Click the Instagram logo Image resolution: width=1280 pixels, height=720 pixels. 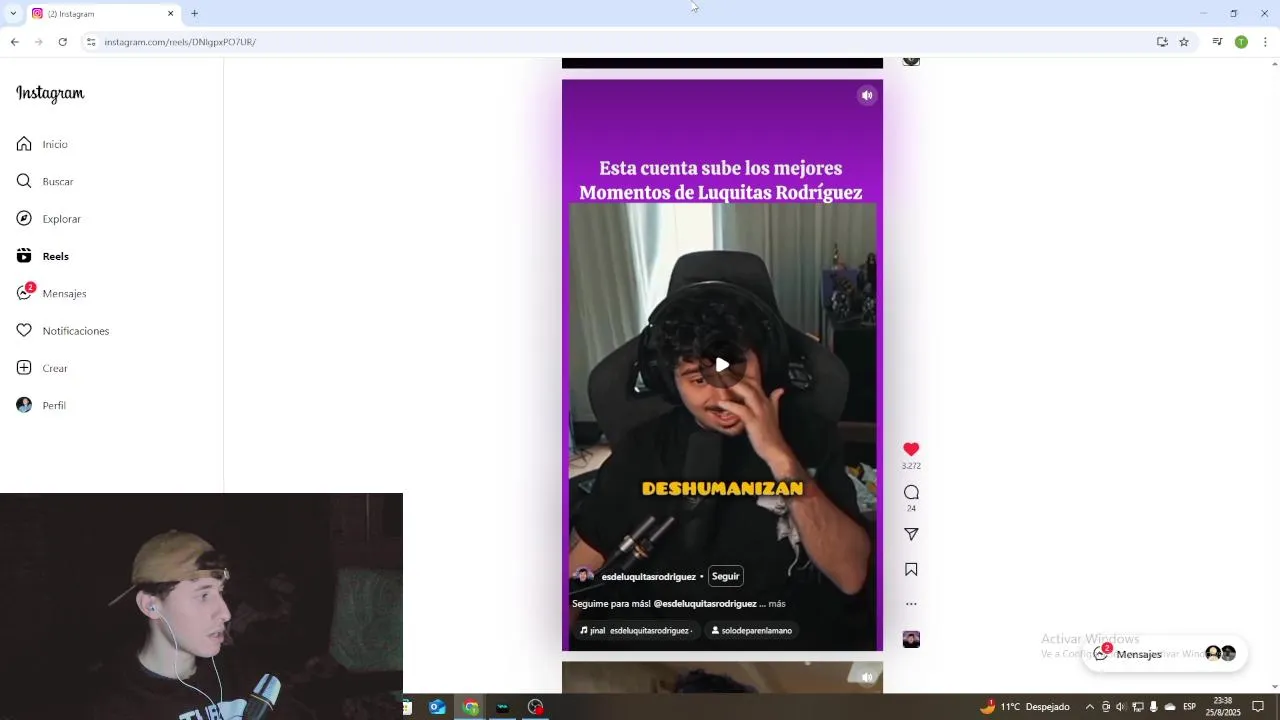coord(50,94)
